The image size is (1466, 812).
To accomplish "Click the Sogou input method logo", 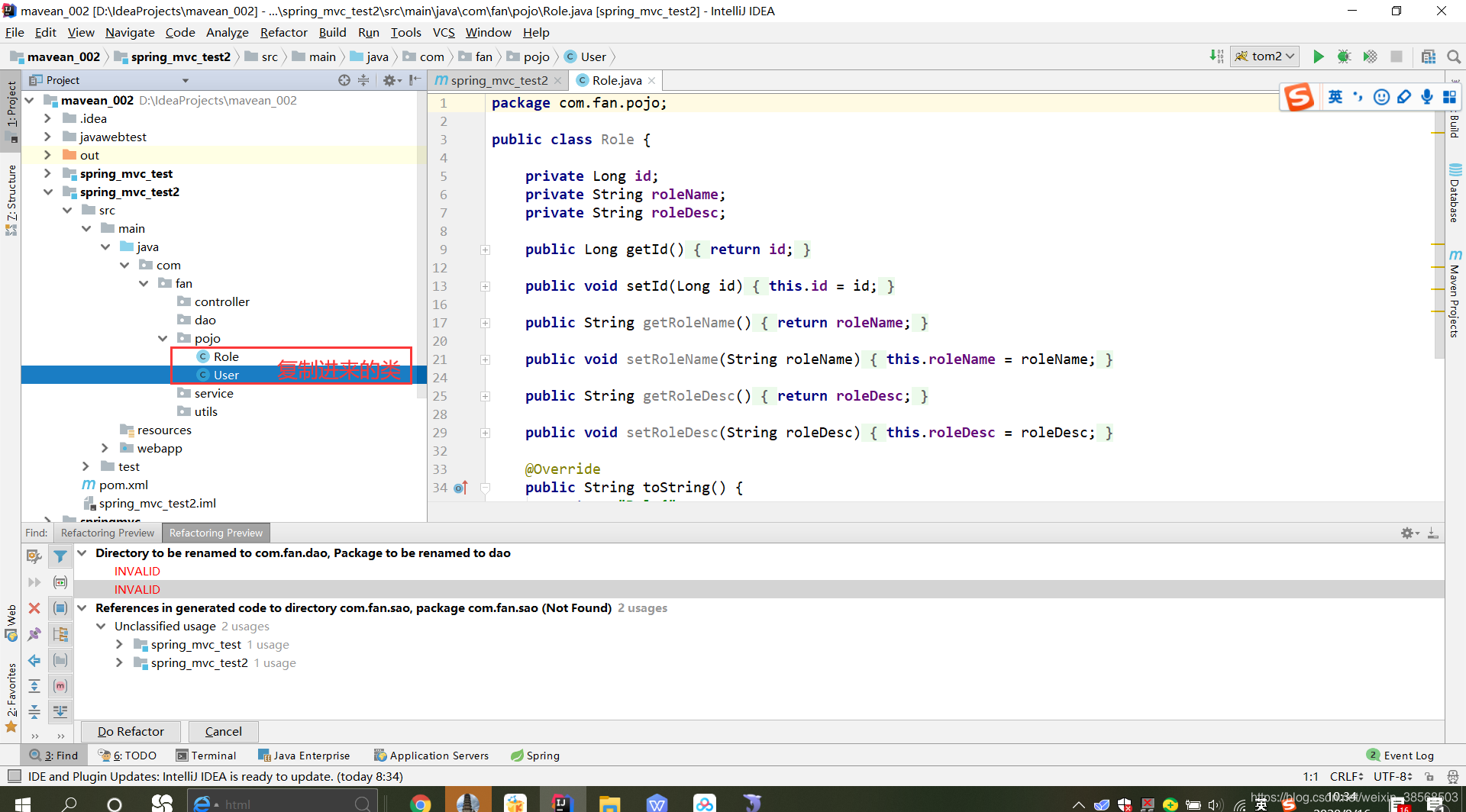I will (x=1299, y=97).
